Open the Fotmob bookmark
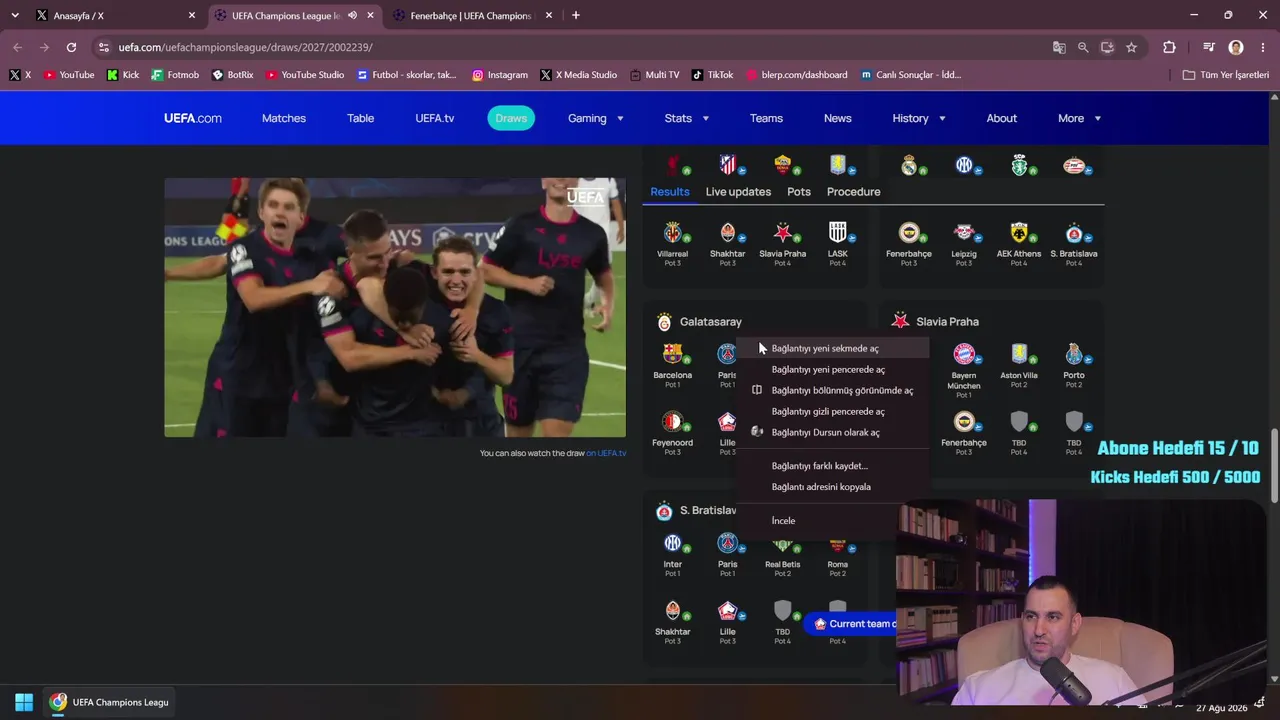Viewport: 1280px width, 720px height. pyautogui.click(x=175, y=75)
